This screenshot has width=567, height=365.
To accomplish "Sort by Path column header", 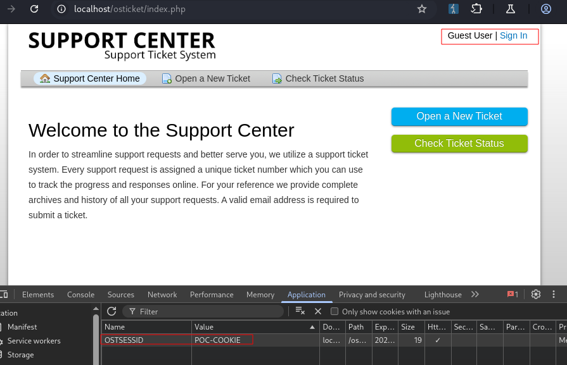I will point(358,327).
